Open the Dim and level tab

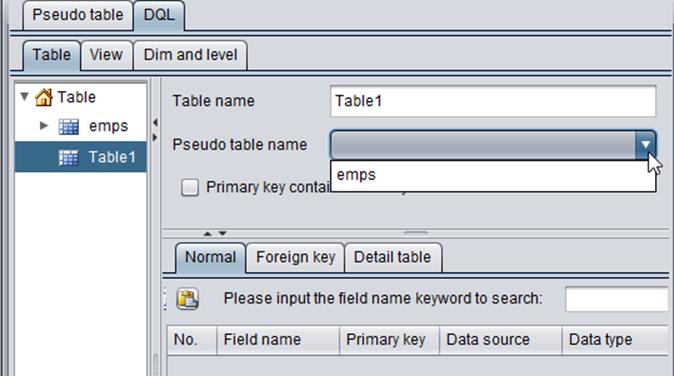(x=190, y=55)
